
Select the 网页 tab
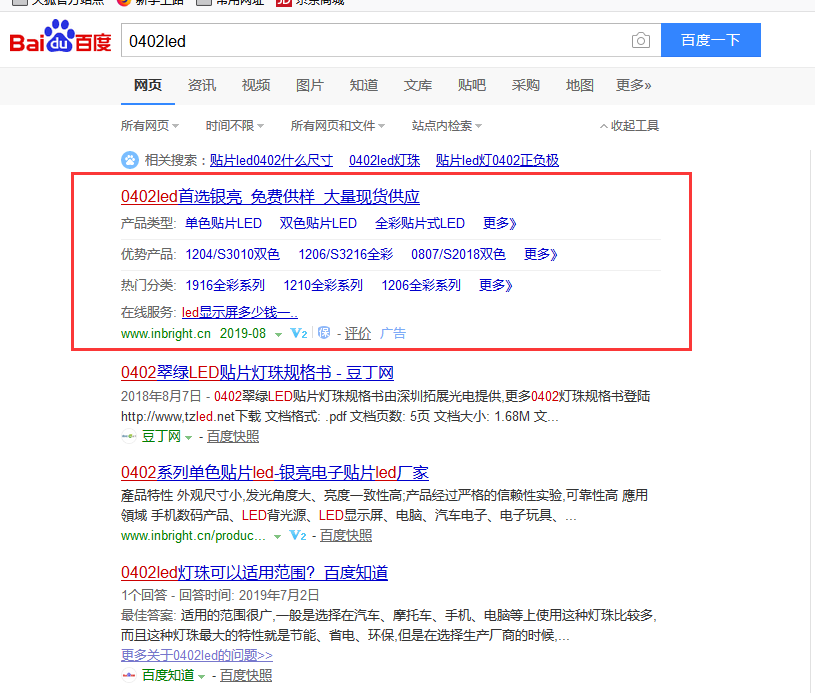[x=148, y=85]
